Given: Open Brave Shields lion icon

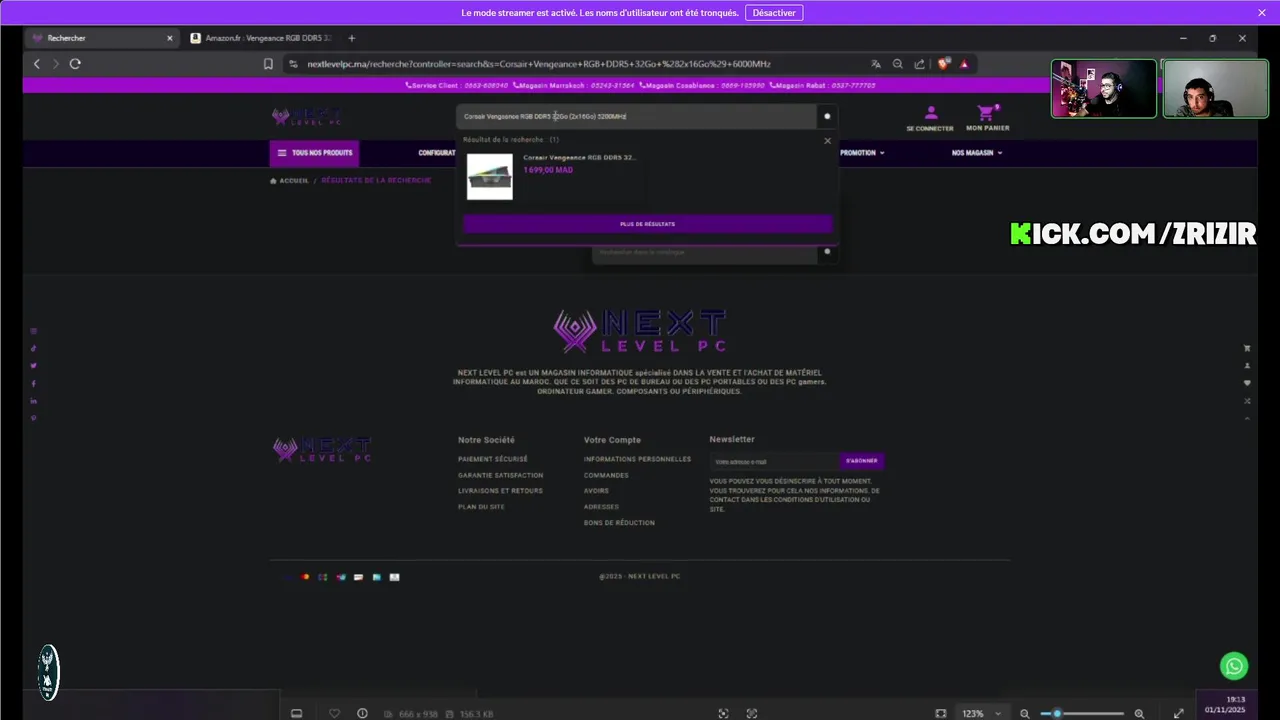Looking at the screenshot, I should coord(943,64).
